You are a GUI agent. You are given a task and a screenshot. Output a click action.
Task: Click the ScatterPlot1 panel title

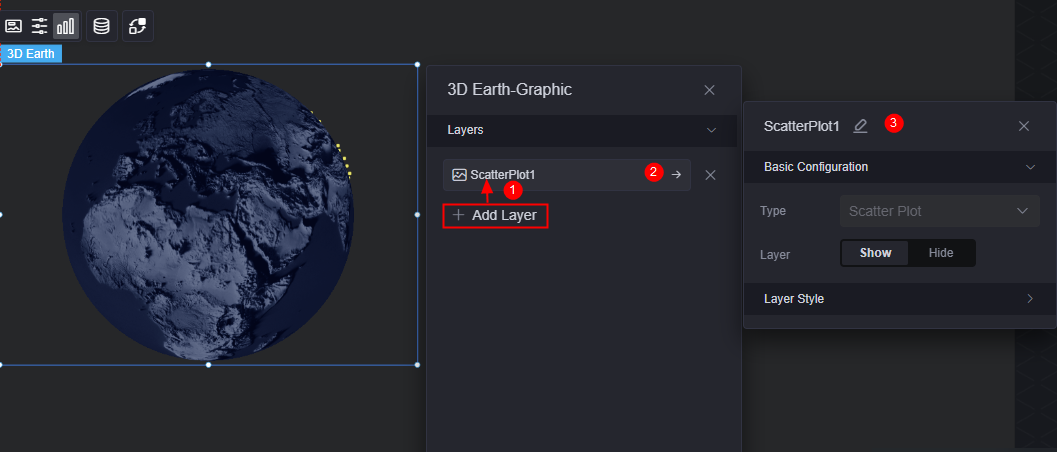(802, 126)
